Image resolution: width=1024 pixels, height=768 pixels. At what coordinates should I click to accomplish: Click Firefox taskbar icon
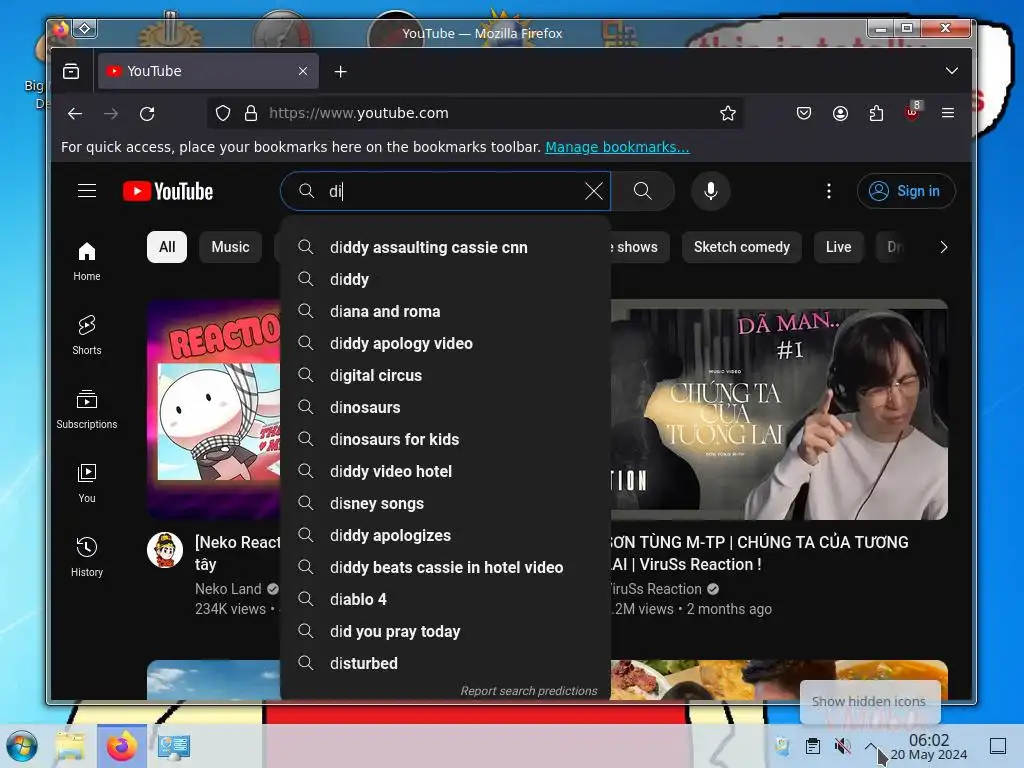(x=121, y=746)
